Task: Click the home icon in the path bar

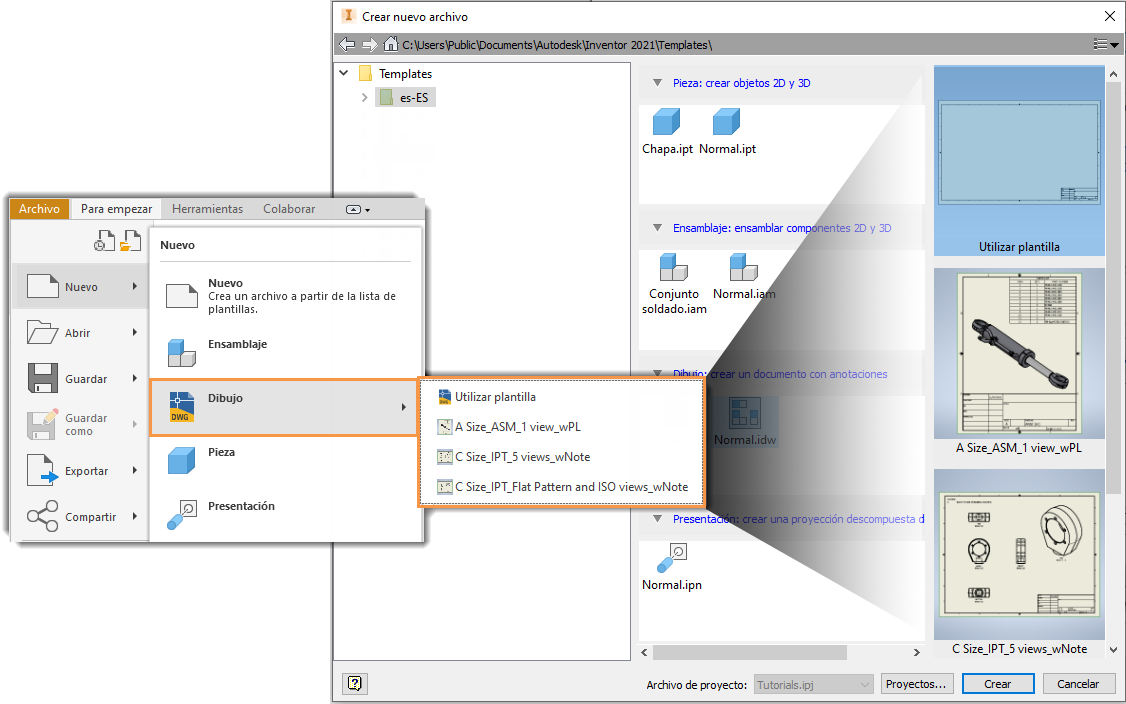Action: click(390, 45)
